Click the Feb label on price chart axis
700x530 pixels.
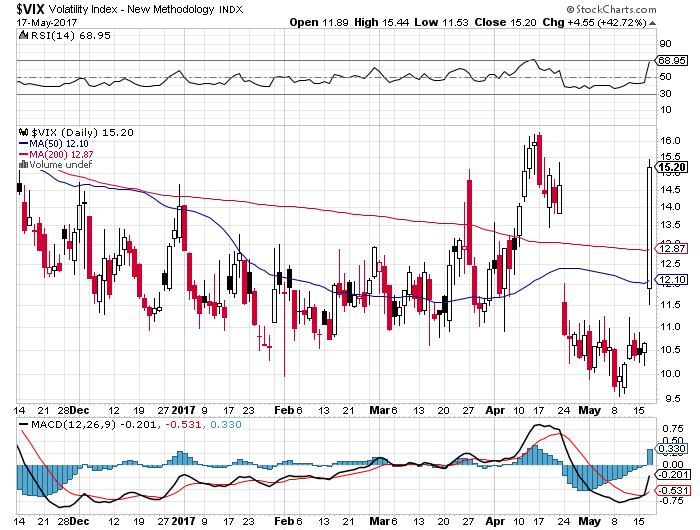pos(284,410)
